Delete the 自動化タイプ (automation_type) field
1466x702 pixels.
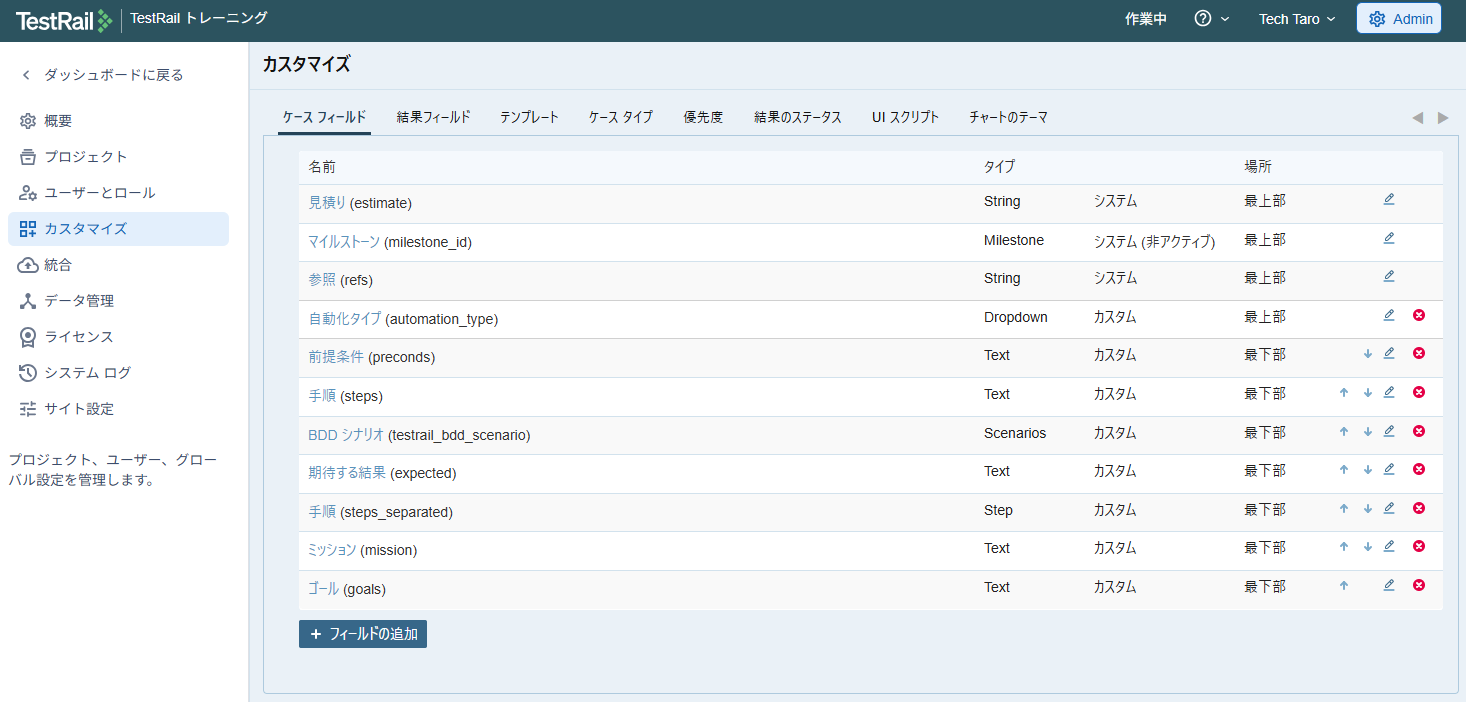(x=1418, y=316)
